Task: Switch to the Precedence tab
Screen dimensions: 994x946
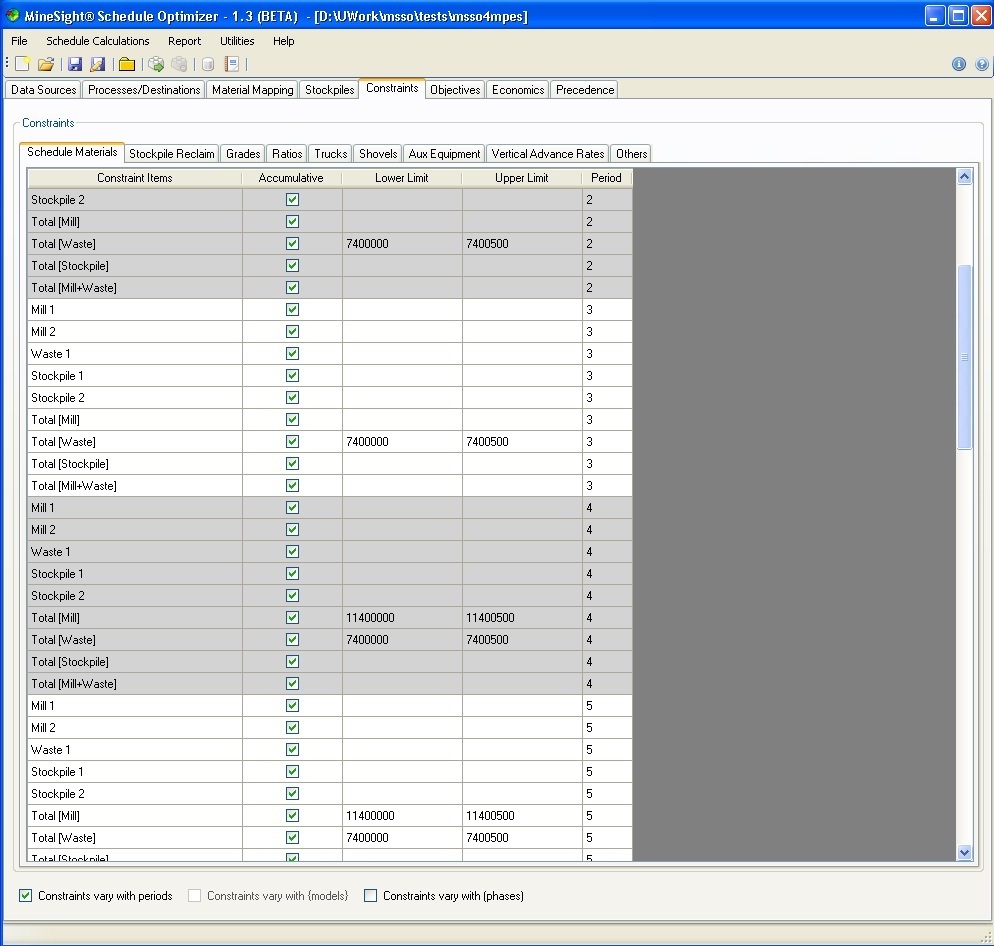Action: pyautogui.click(x=585, y=89)
